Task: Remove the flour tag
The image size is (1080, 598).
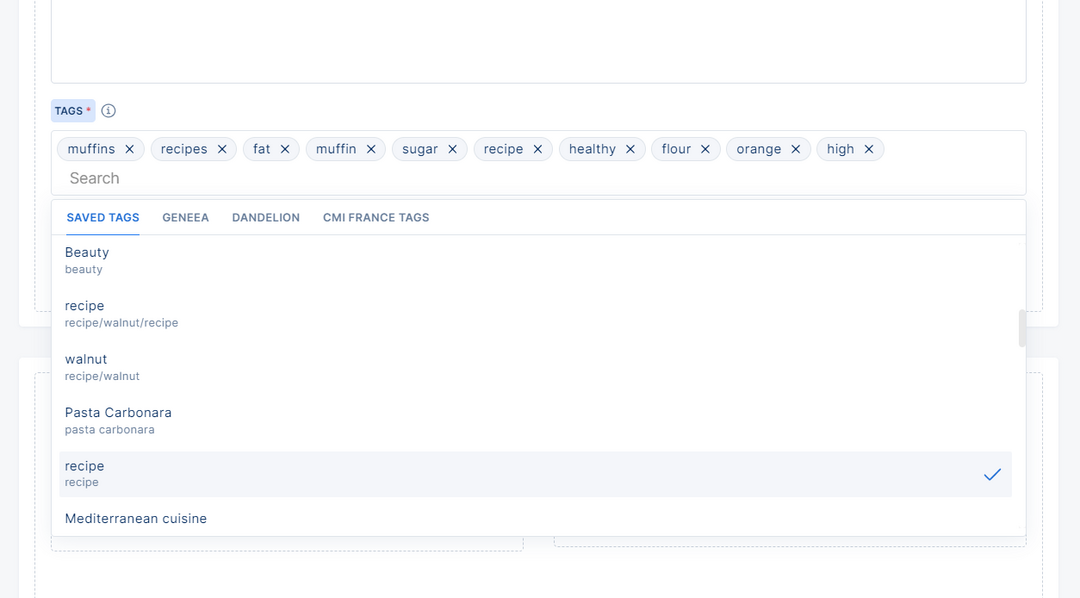Action: pos(705,149)
